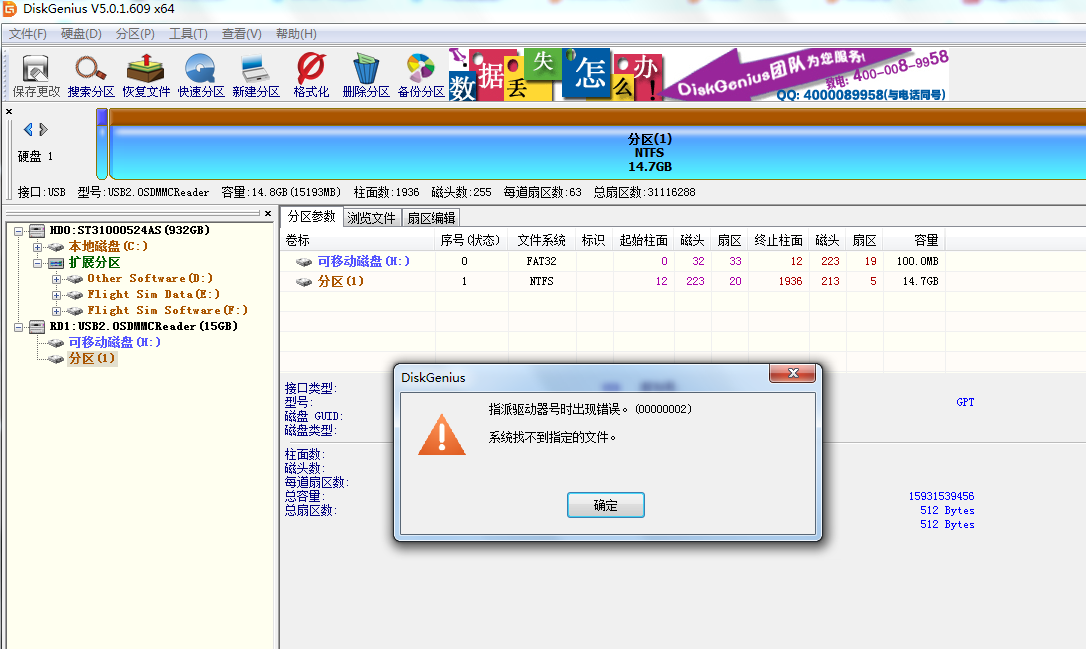Viewport: 1086px width, 649px height.
Task: Expand the 本地磁盘(C:) tree node
Action: coord(37,247)
